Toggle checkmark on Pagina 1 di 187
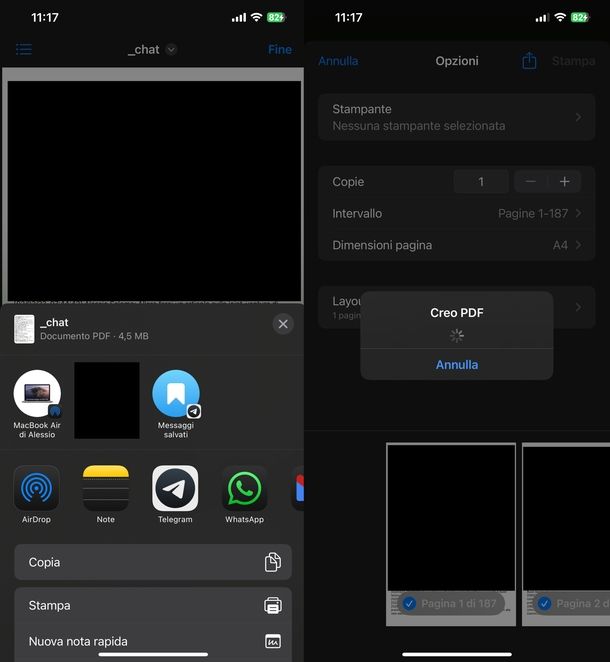This screenshot has height=662, width=610. click(x=409, y=603)
